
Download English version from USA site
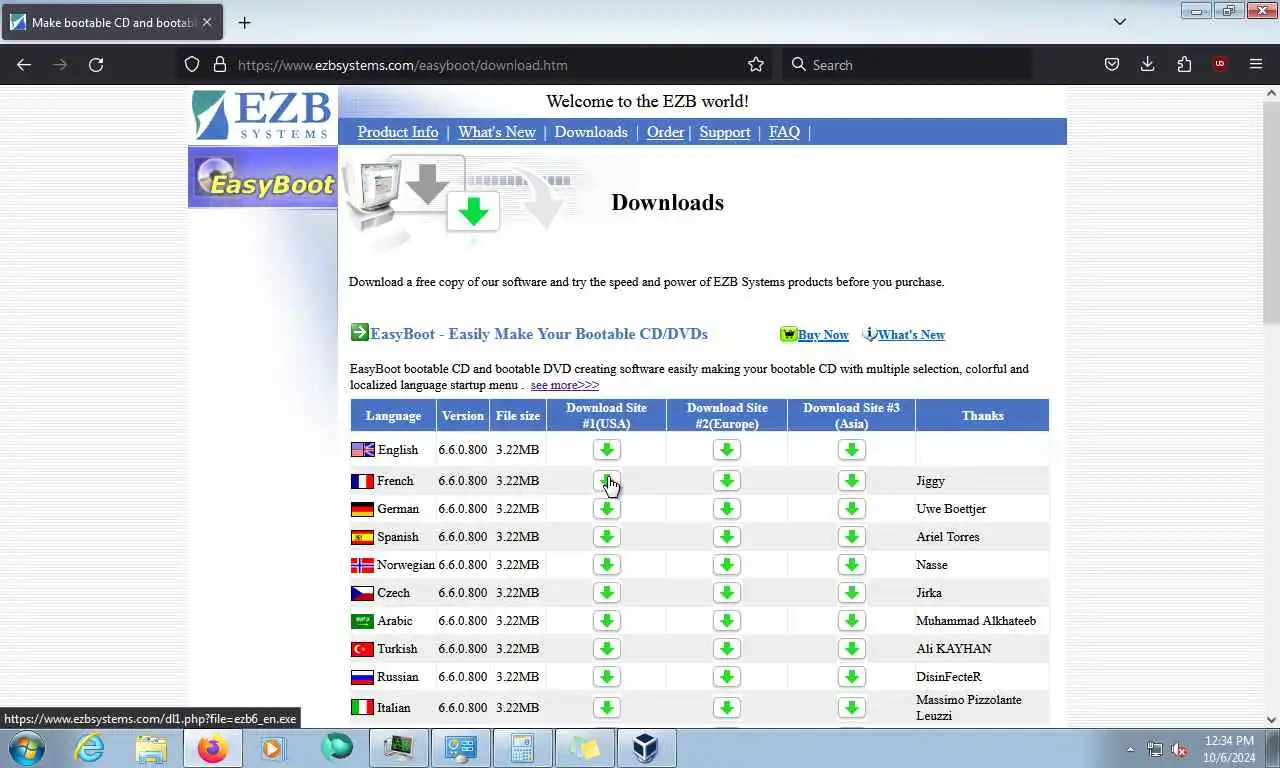pyautogui.click(x=606, y=450)
